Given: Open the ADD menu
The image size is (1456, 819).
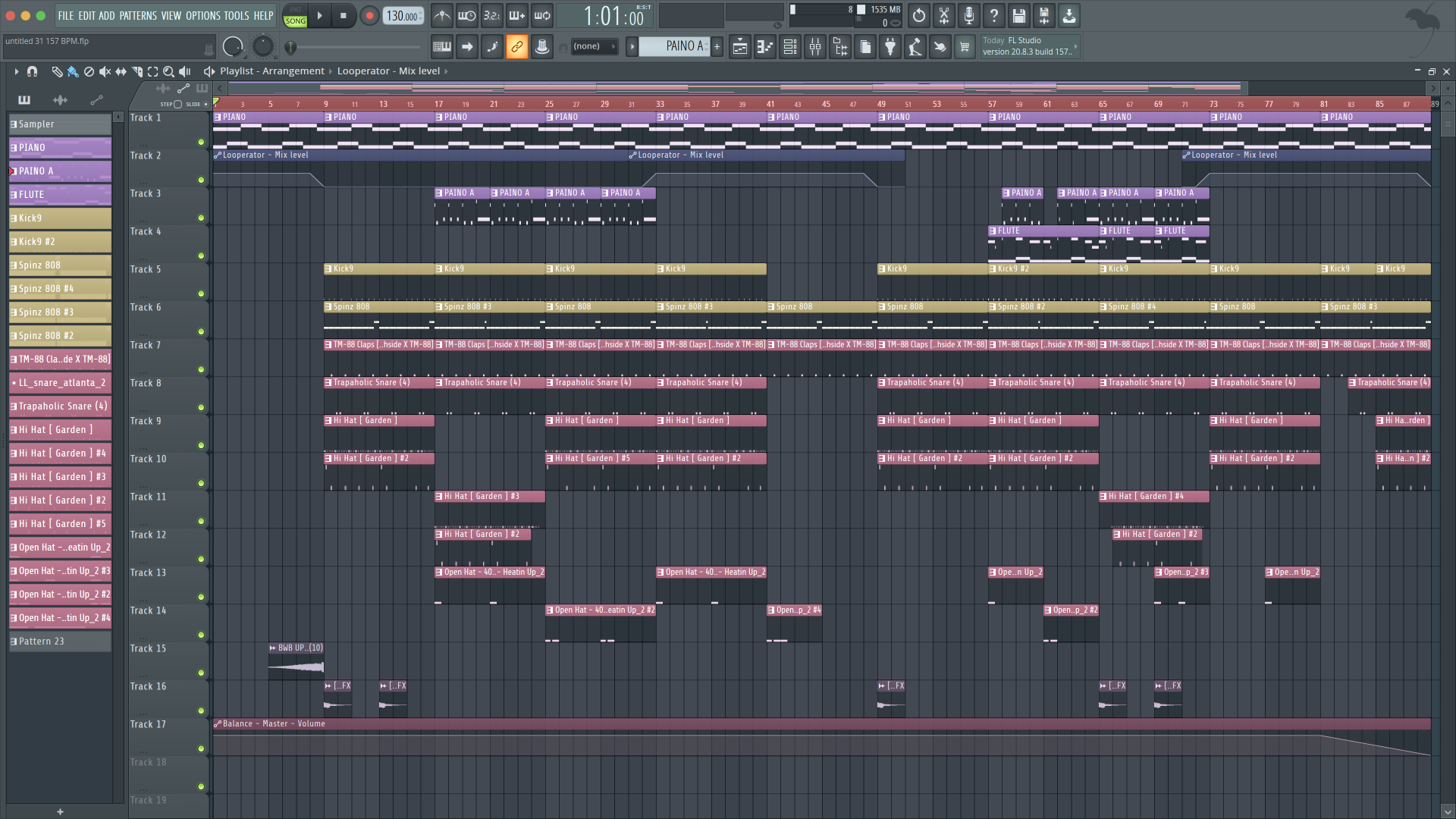Looking at the screenshot, I should click(x=107, y=16).
